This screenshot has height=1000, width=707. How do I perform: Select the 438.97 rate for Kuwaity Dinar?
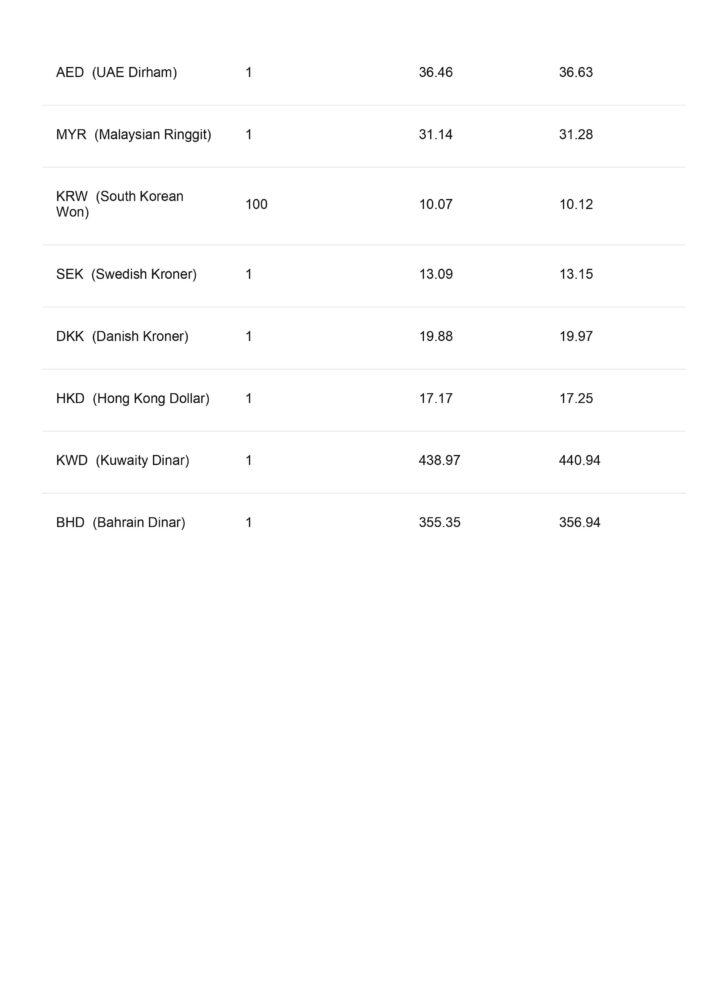pos(440,461)
